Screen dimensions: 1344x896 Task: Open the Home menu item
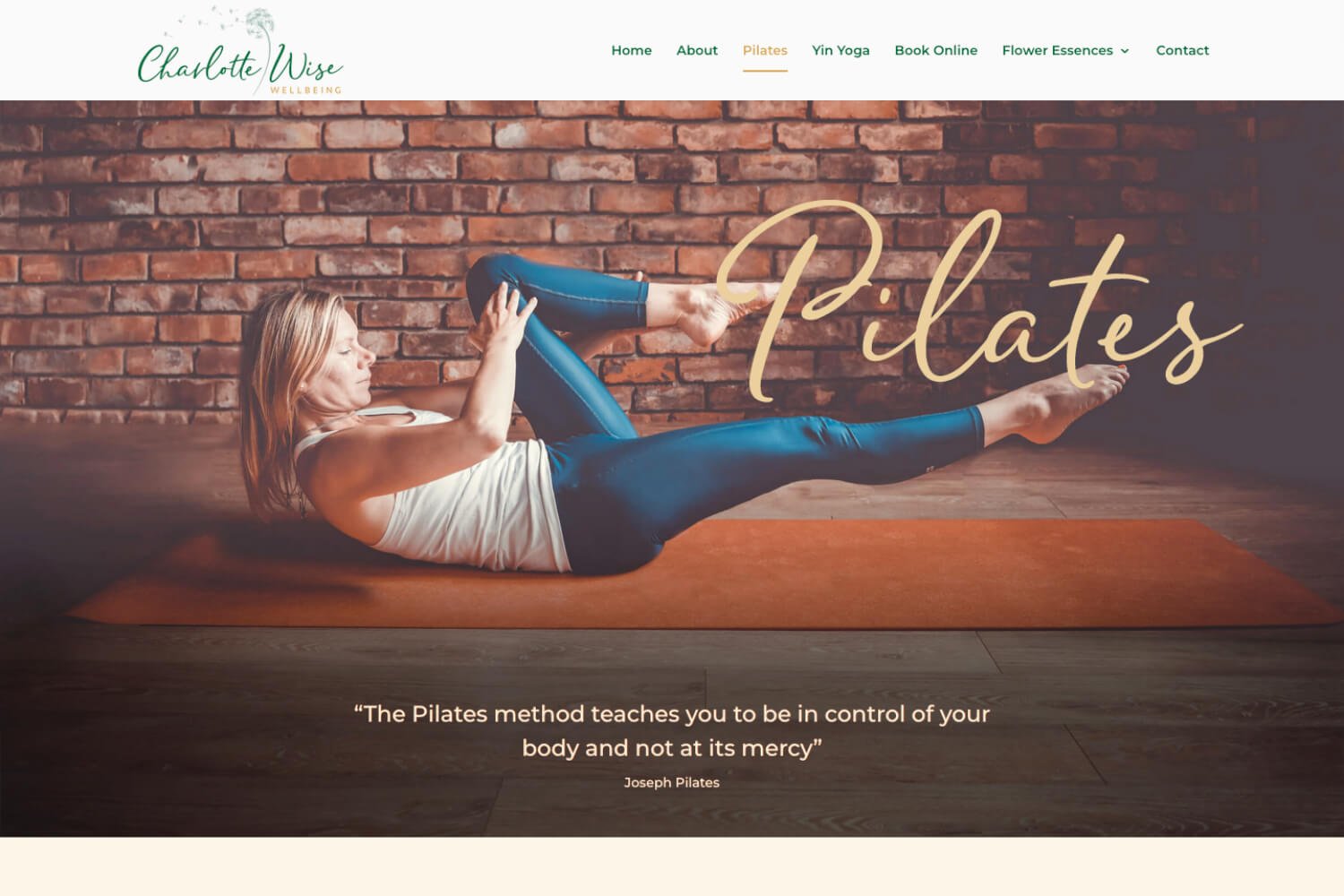631,50
